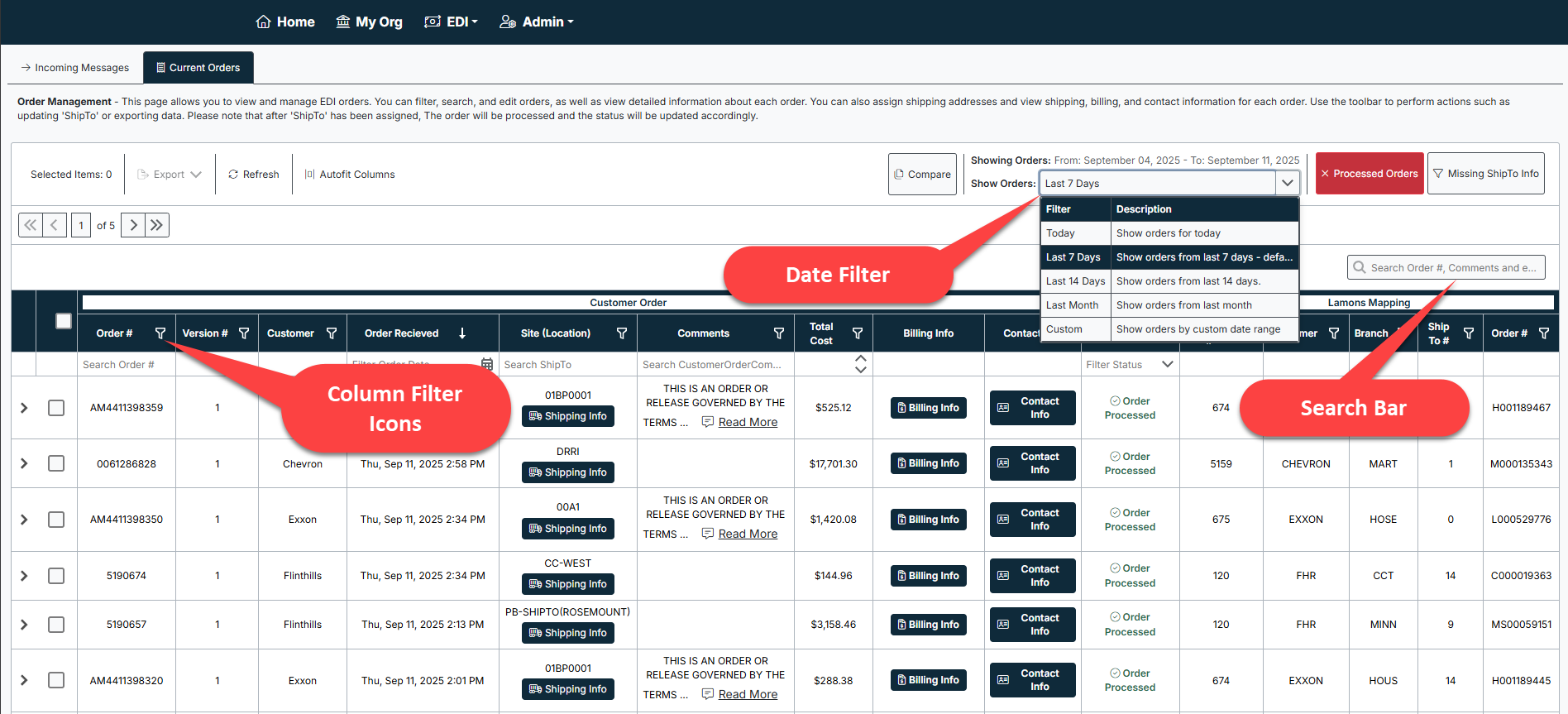The width and height of the screenshot is (1568, 714).
Task: Open Read More link for order AM4411398350
Action: [748, 534]
